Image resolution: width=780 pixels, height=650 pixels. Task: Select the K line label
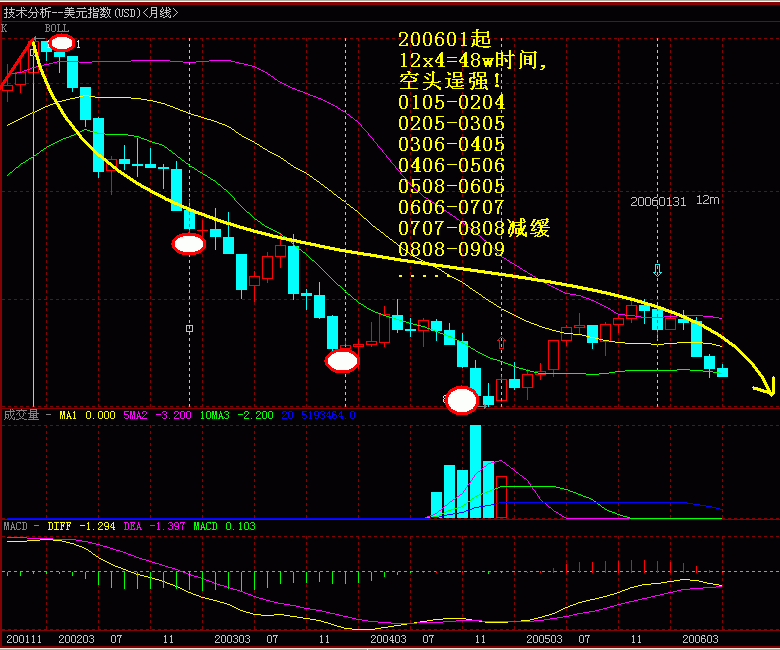click(x=5, y=28)
